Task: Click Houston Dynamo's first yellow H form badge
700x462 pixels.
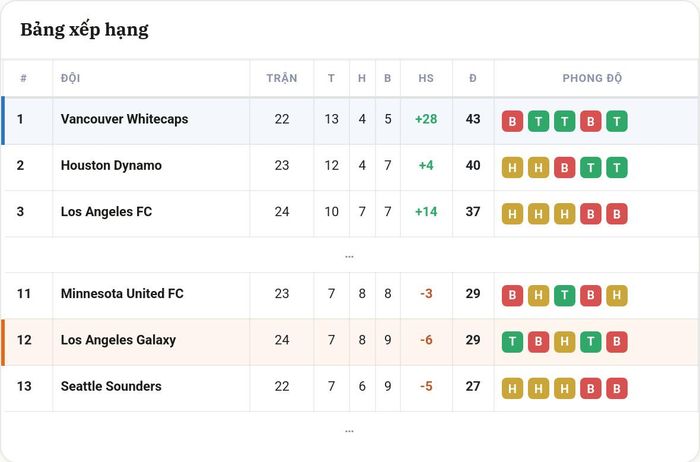Action: (x=512, y=168)
